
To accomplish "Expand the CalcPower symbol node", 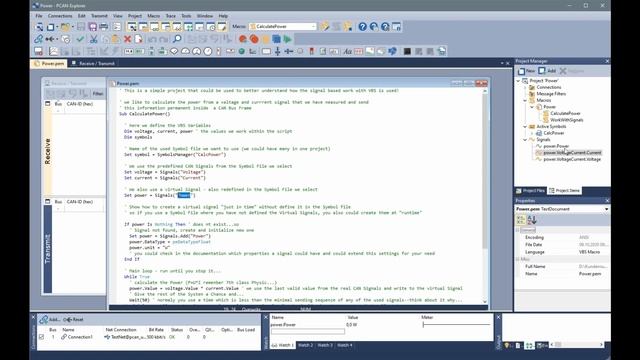I will pos(532,133).
